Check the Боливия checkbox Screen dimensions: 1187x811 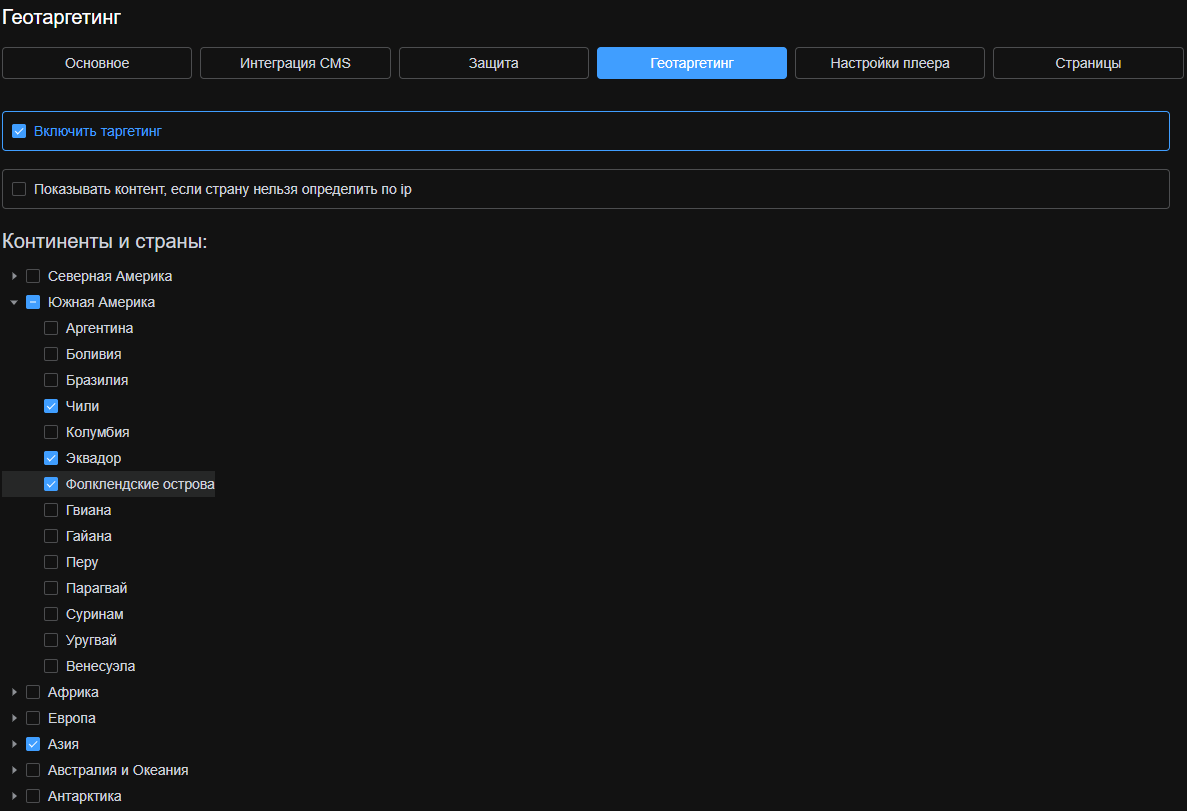coord(51,354)
